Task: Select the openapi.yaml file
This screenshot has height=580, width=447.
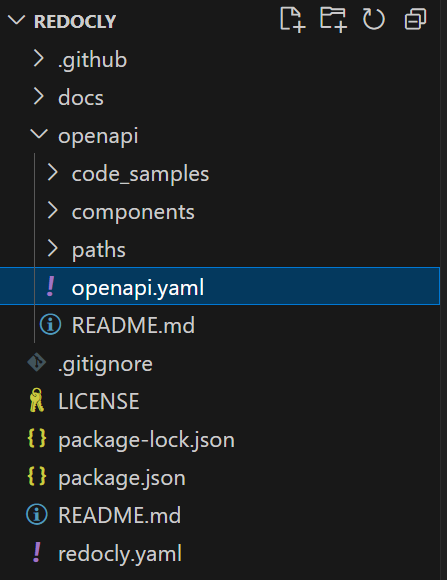Action: (220, 287)
